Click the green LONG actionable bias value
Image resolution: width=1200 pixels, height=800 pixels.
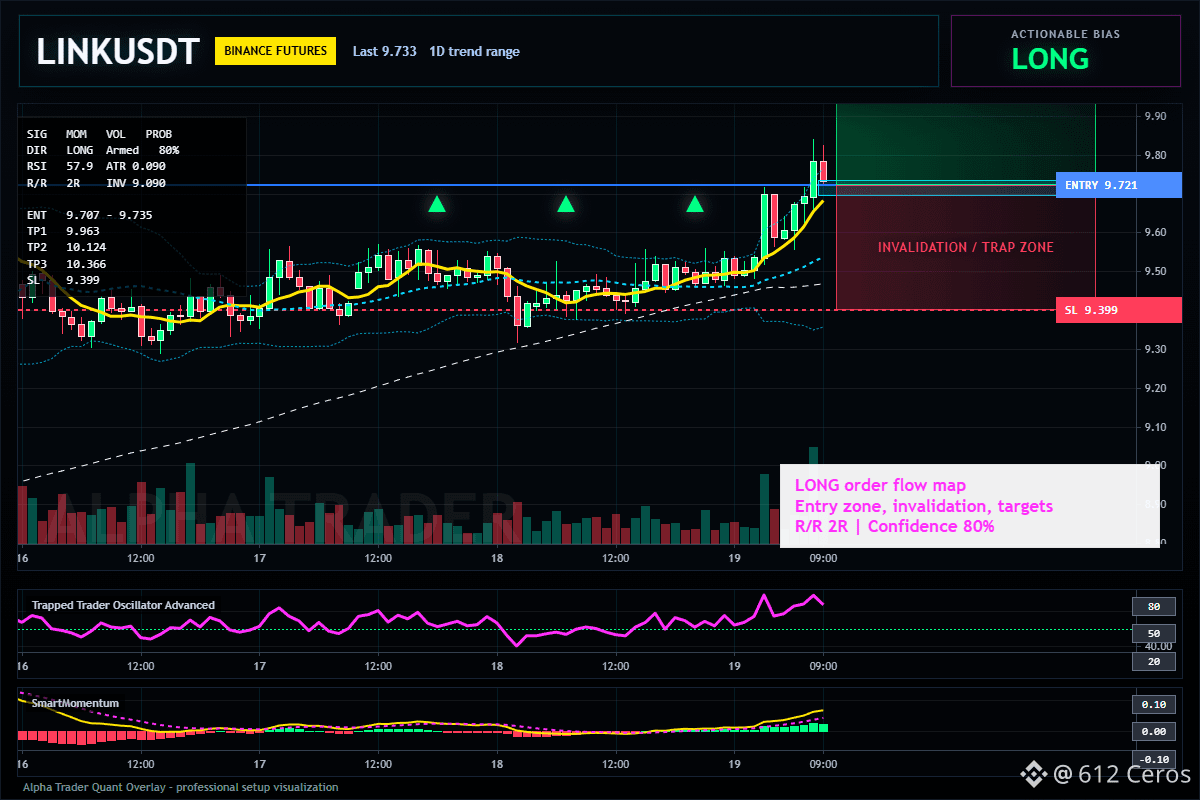(x=1050, y=59)
